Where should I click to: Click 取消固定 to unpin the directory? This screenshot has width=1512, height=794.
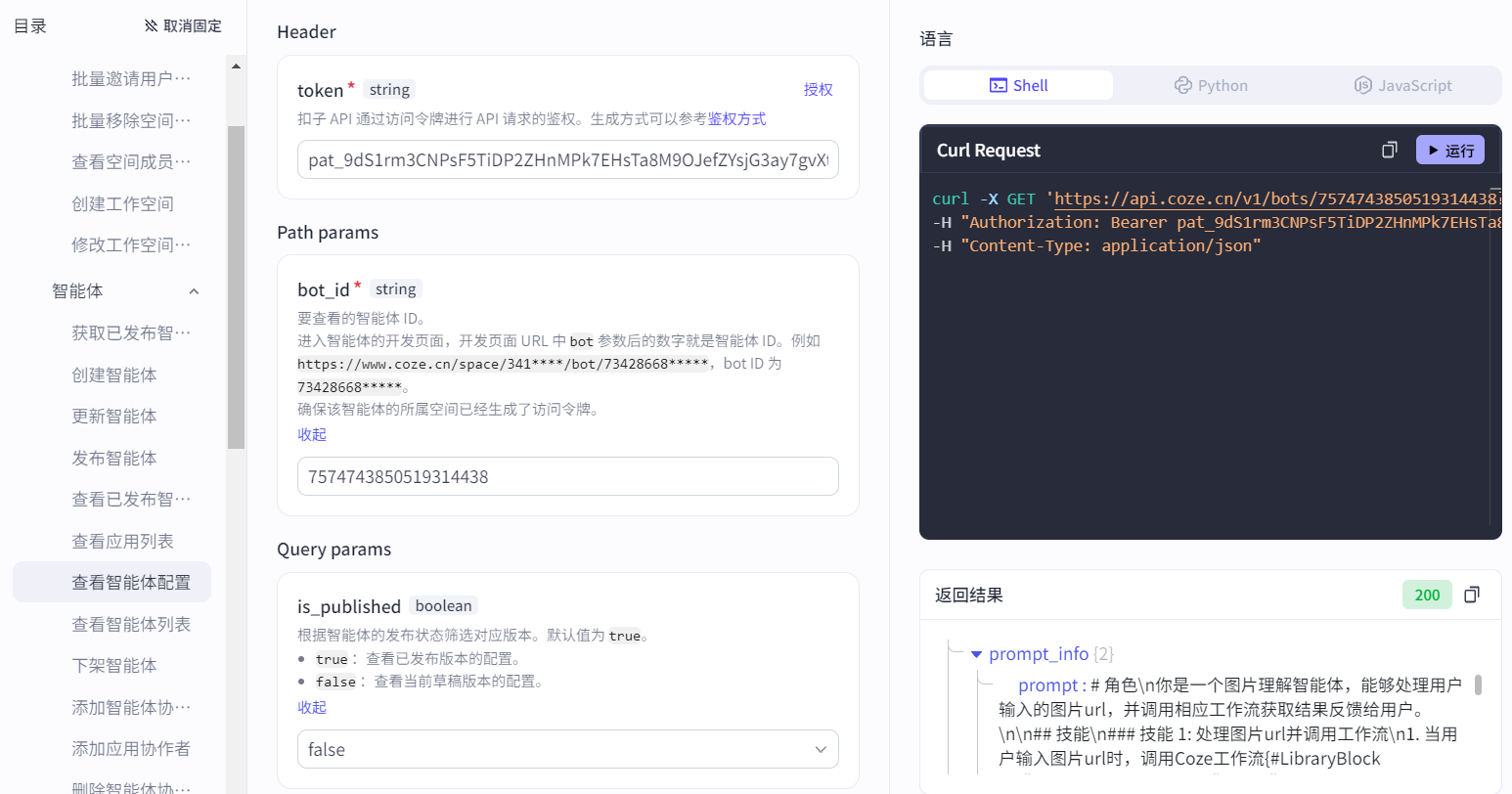[193, 25]
